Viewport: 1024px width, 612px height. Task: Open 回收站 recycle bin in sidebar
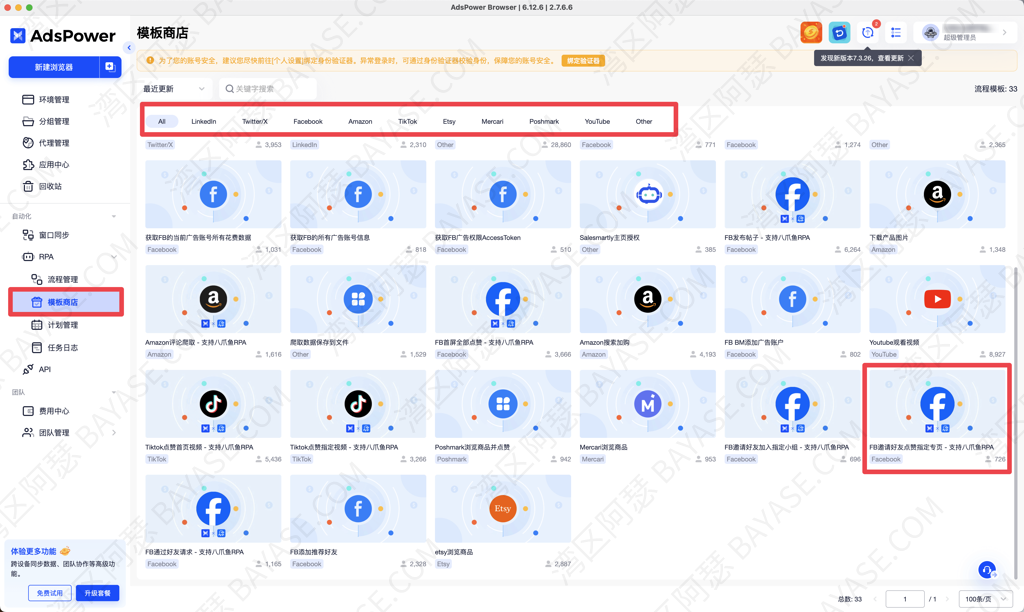50,186
